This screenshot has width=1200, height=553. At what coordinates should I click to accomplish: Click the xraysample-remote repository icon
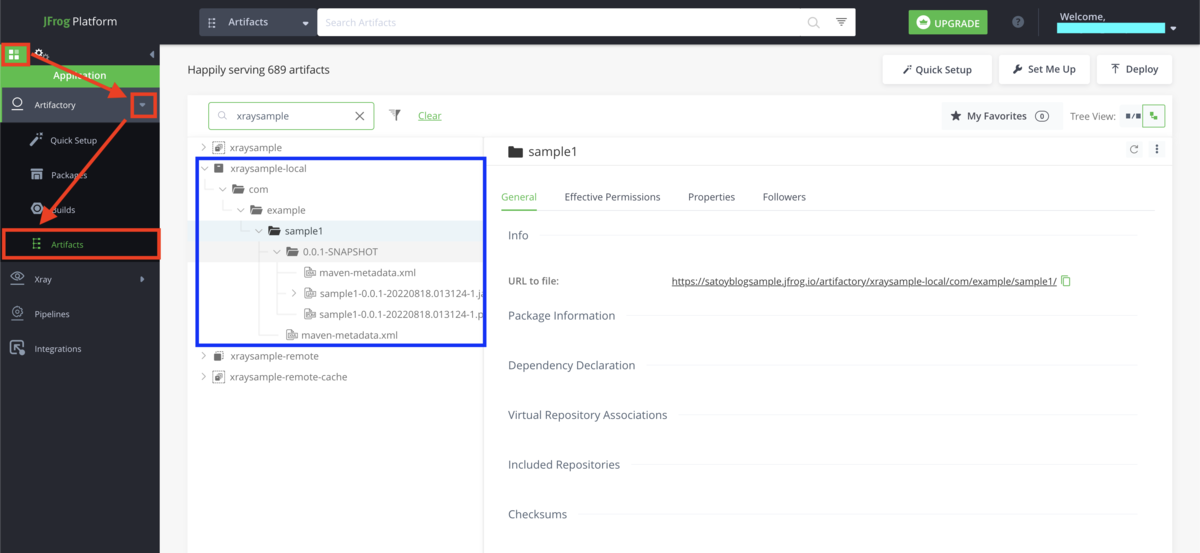tap(219, 356)
